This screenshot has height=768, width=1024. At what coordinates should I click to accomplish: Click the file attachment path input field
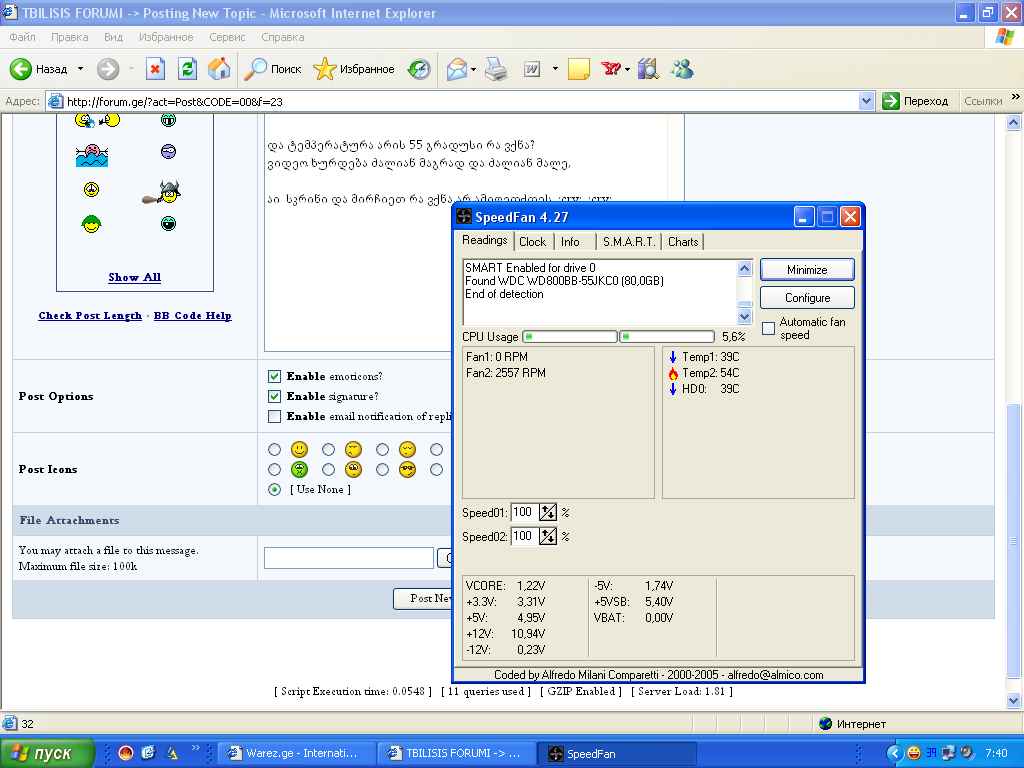pyautogui.click(x=349, y=558)
